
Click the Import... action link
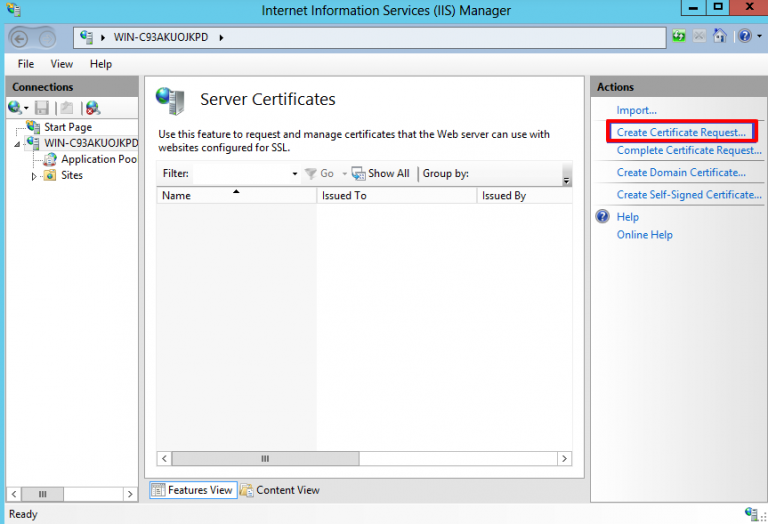point(636,110)
